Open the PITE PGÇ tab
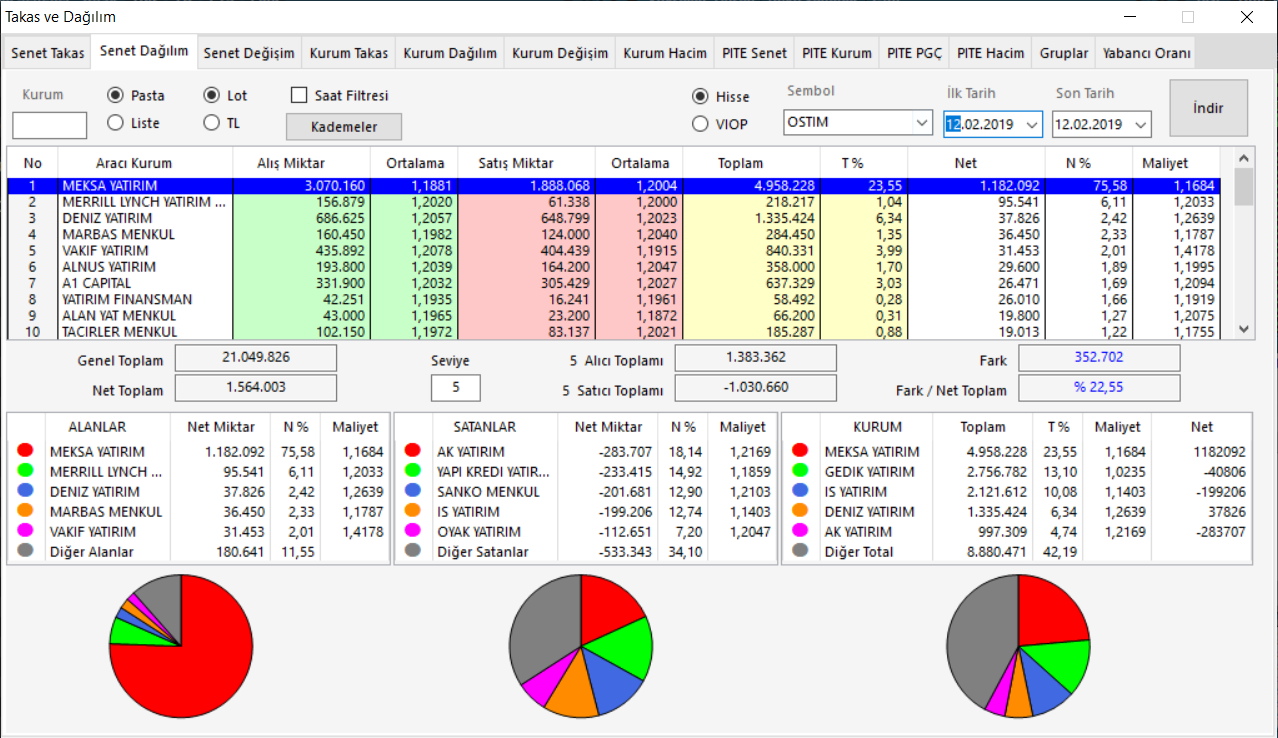The height and width of the screenshot is (738, 1278). [914, 53]
